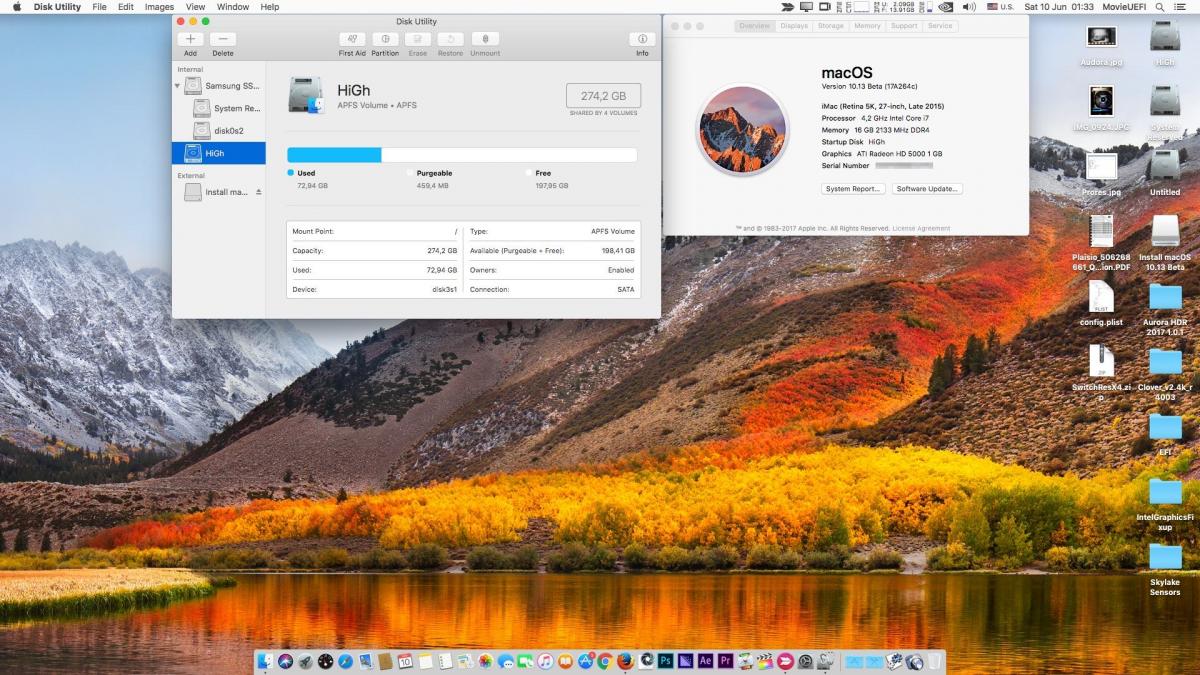Switch to Displays tab in About This Mac

tap(794, 26)
